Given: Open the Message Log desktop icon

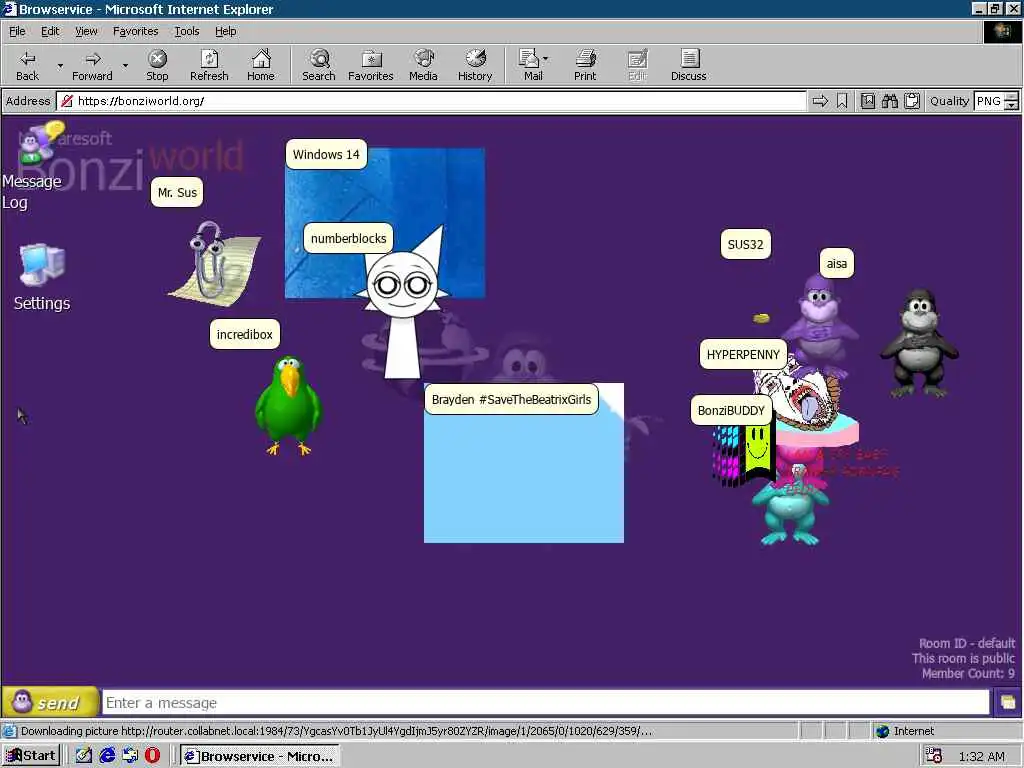Looking at the screenshot, I should 31,167.
